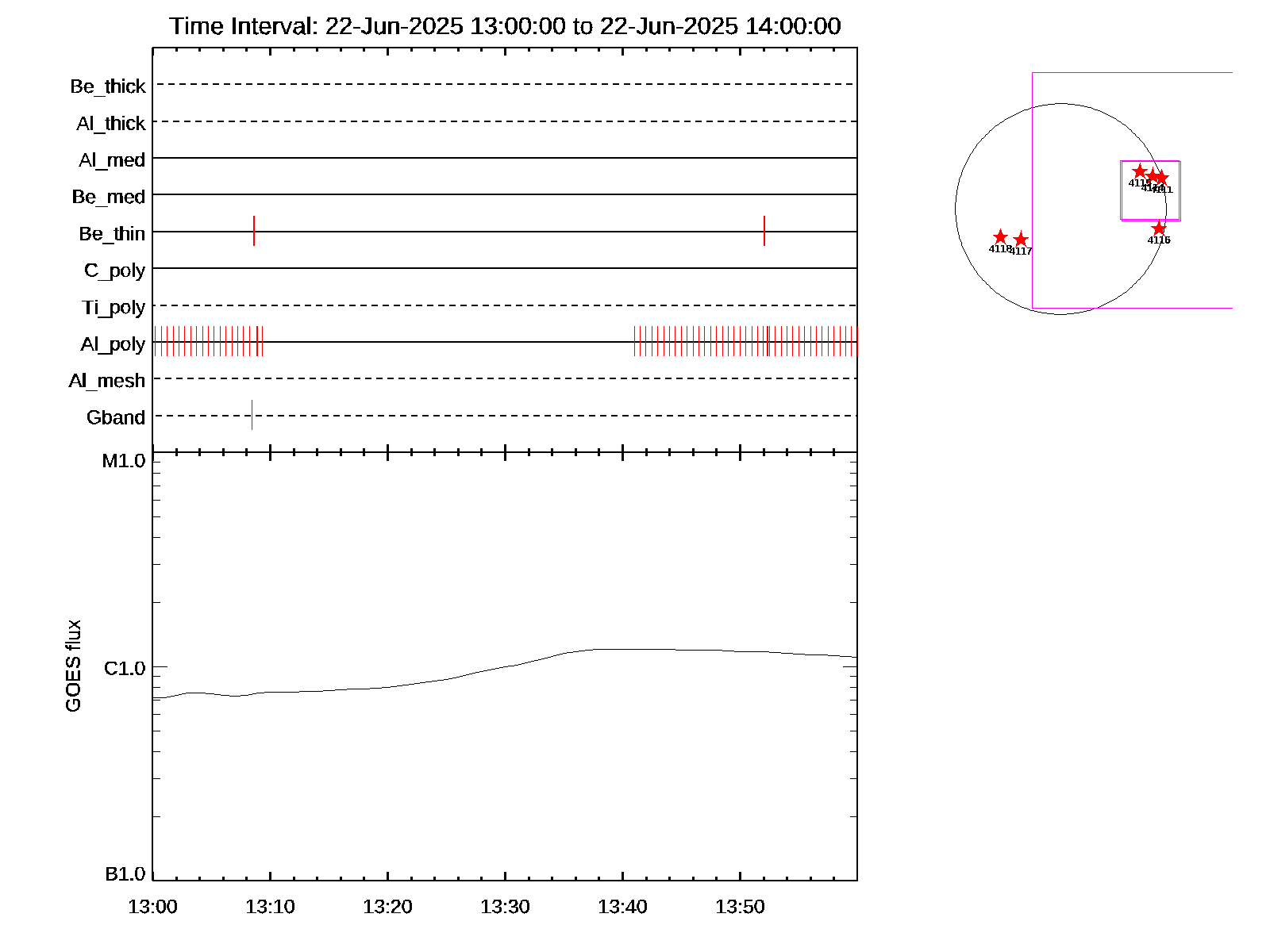Click the first red Be_thin exposure tick
Screen dimensions: 1270x952
(254, 230)
